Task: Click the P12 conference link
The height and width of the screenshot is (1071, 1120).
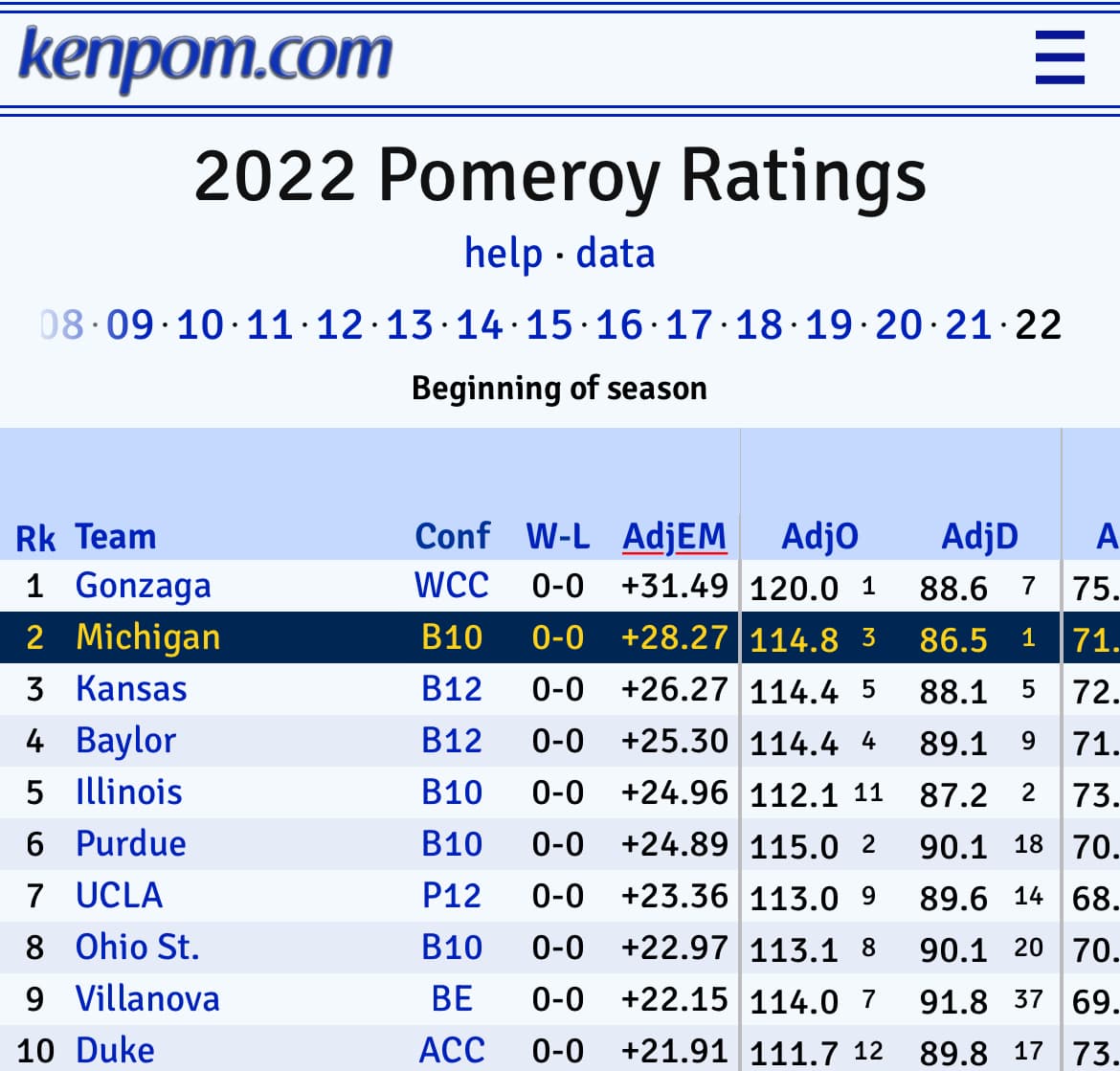Action: pos(452,896)
